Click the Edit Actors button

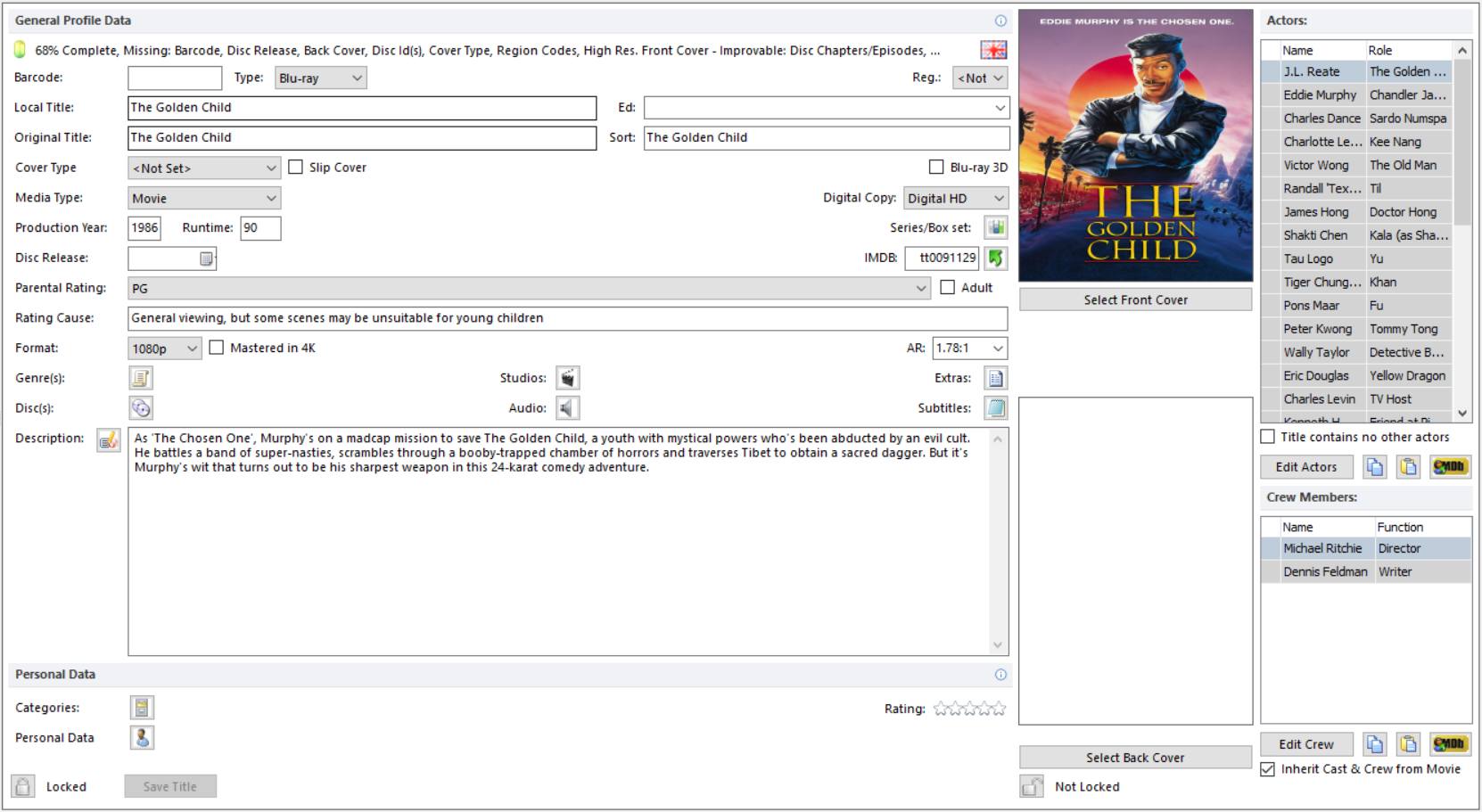pyautogui.click(x=1306, y=466)
